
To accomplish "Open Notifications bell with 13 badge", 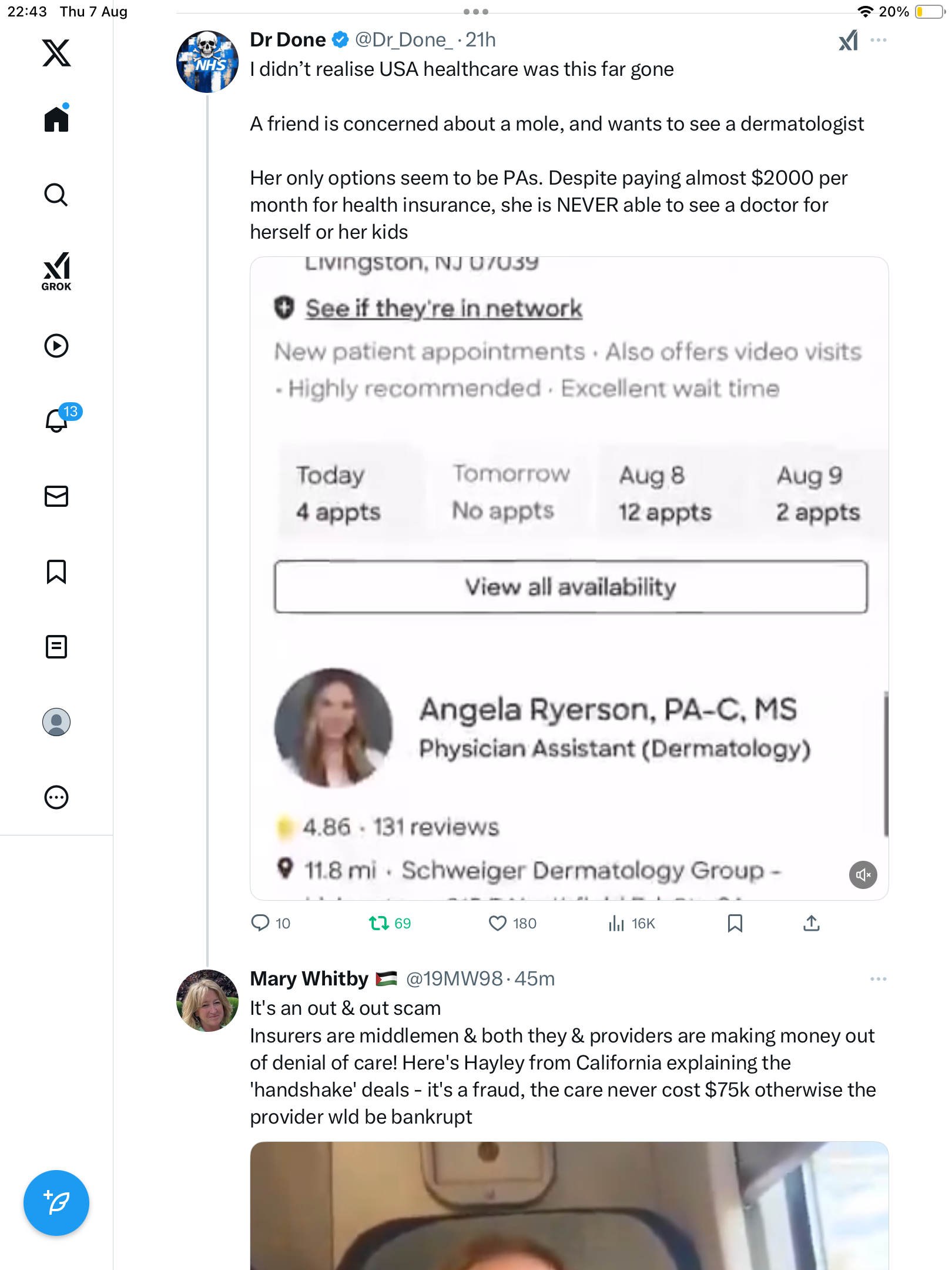I will click(x=58, y=420).
